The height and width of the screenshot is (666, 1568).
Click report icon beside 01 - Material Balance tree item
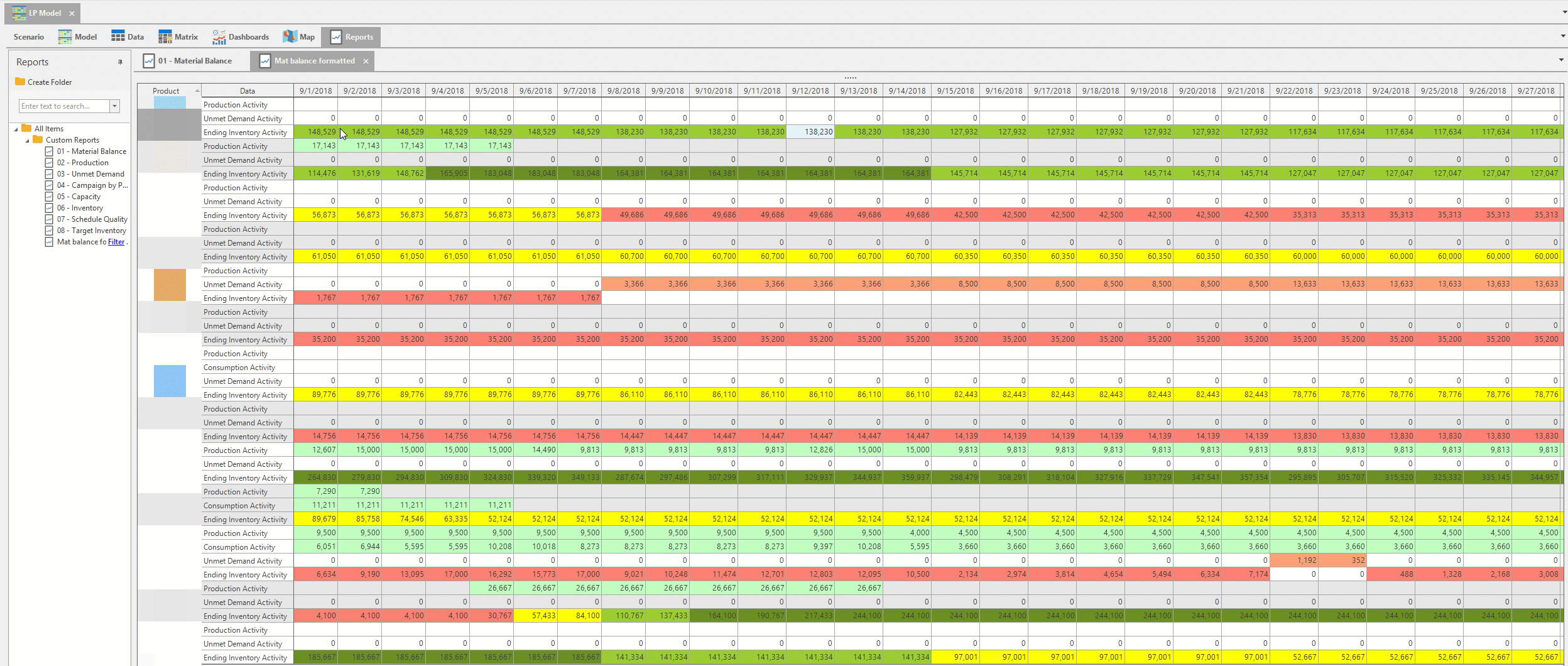pyautogui.click(x=49, y=151)
